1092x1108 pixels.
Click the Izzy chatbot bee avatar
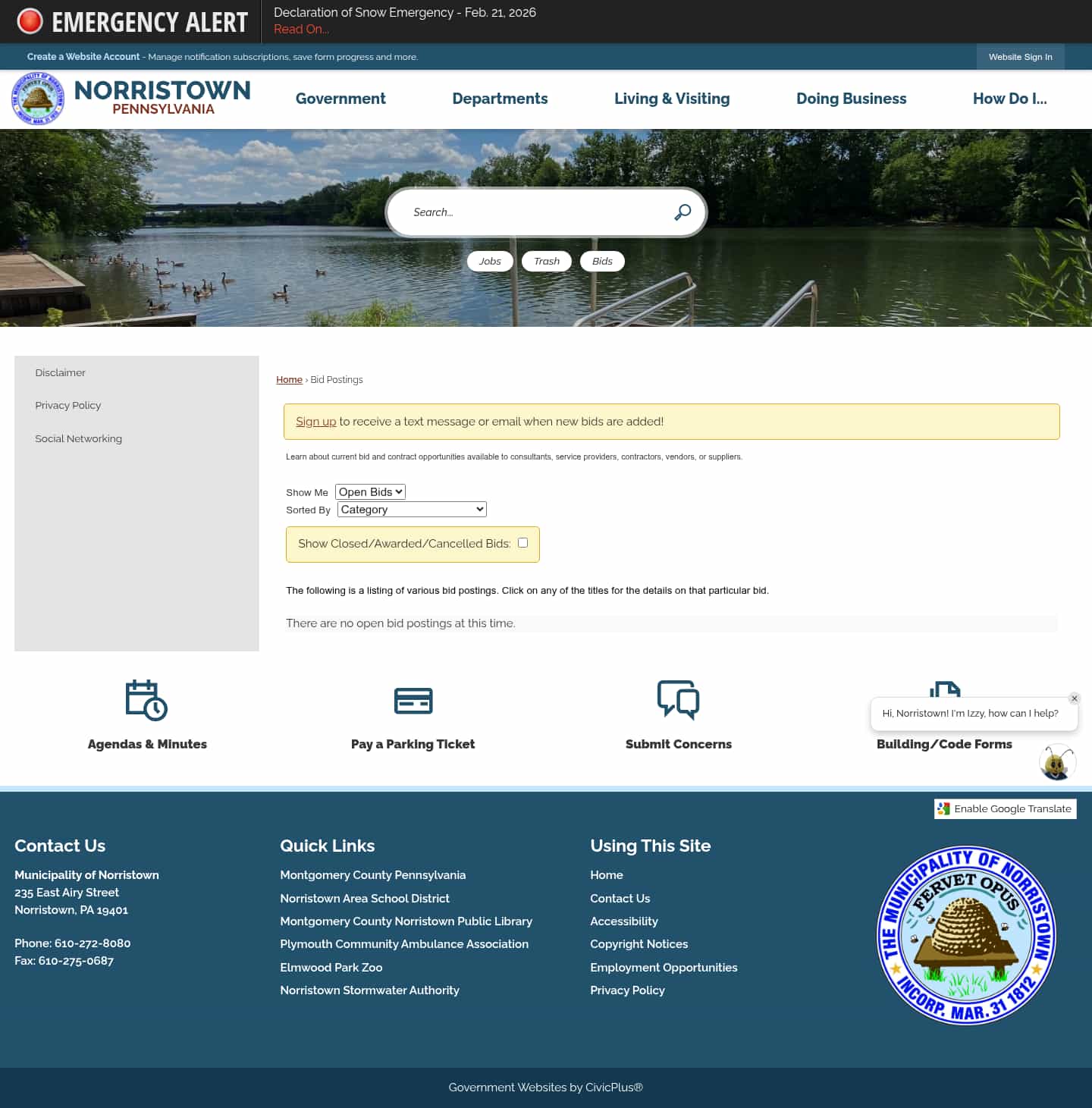click(x=1057, y=763)
